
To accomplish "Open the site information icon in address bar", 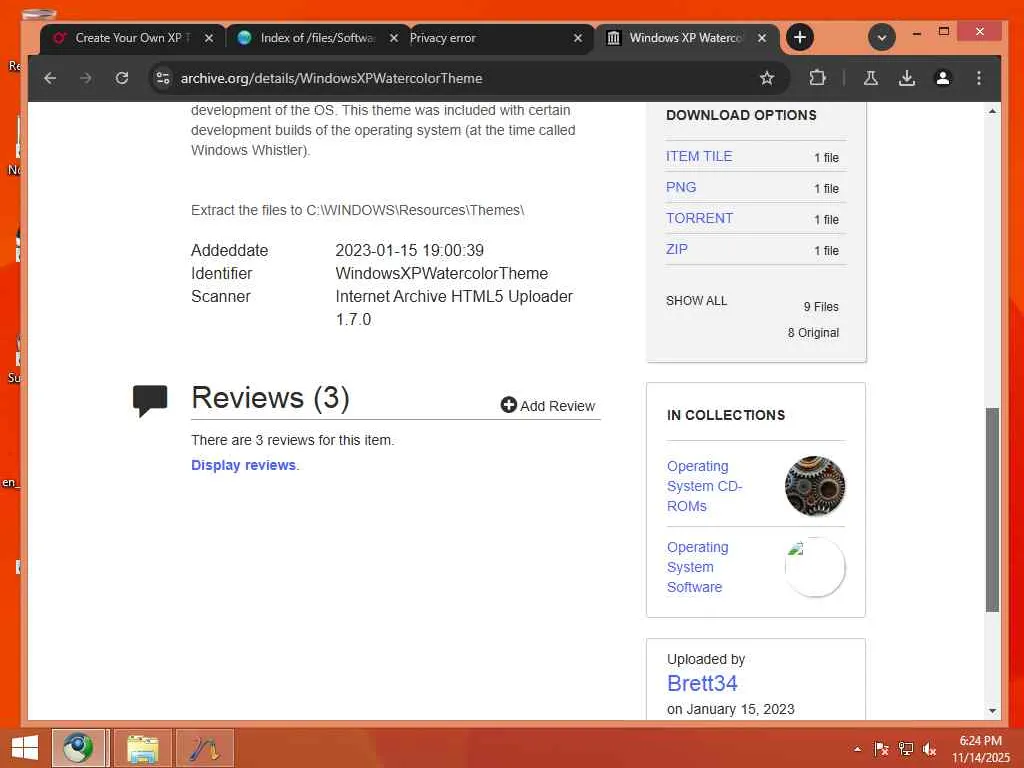I will click(x=163, y=78).
